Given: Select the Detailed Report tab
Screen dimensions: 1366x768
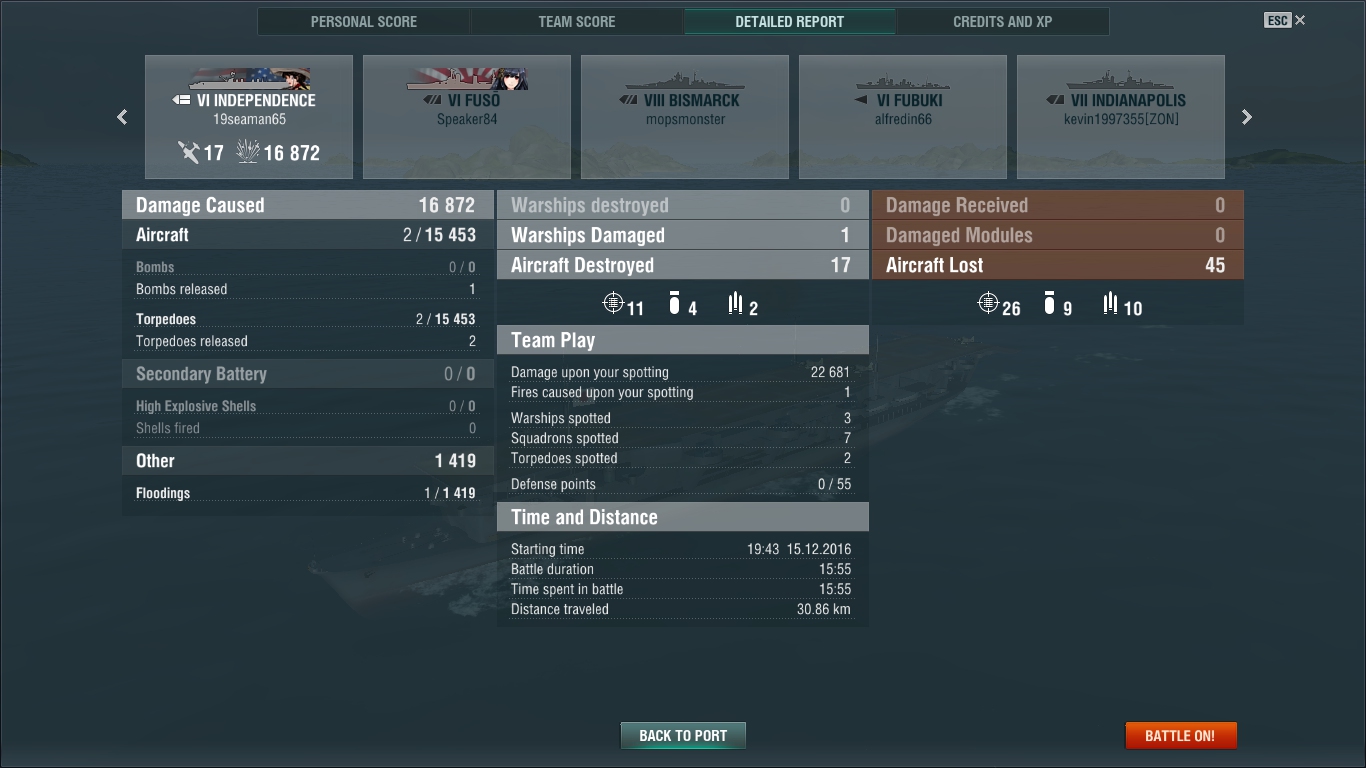Looking at the screenshot, I should pyautogui.click(x=790, y=21).
